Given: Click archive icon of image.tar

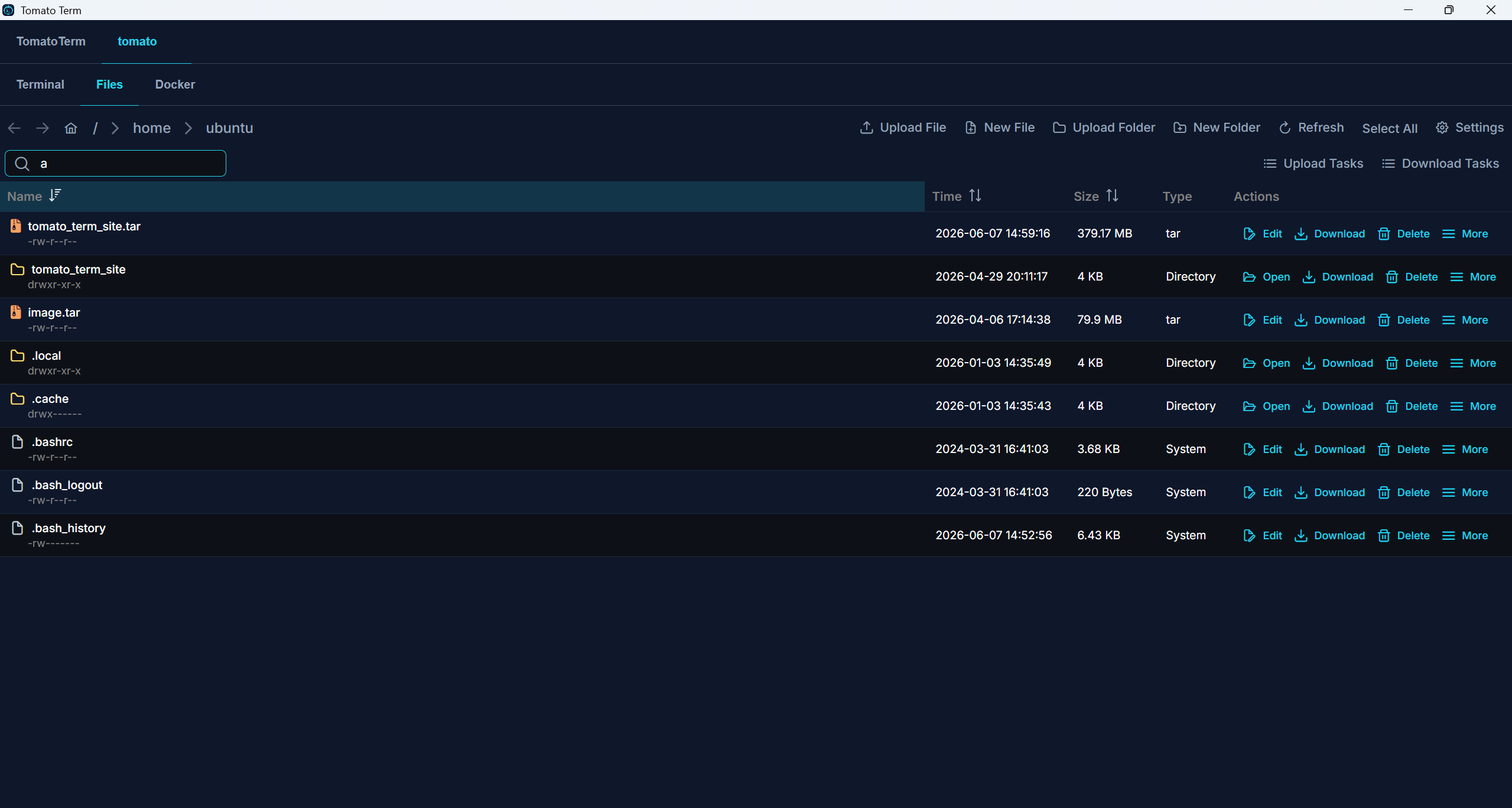Looking at the screenshot, I should [x=16, y=312].
